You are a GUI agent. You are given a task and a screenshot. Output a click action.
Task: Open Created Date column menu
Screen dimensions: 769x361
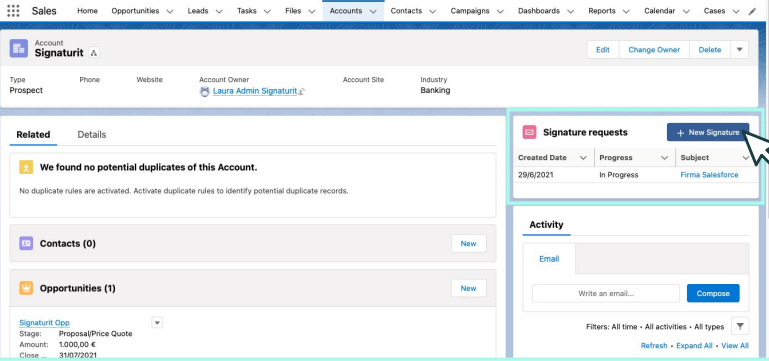coord(583,157)
